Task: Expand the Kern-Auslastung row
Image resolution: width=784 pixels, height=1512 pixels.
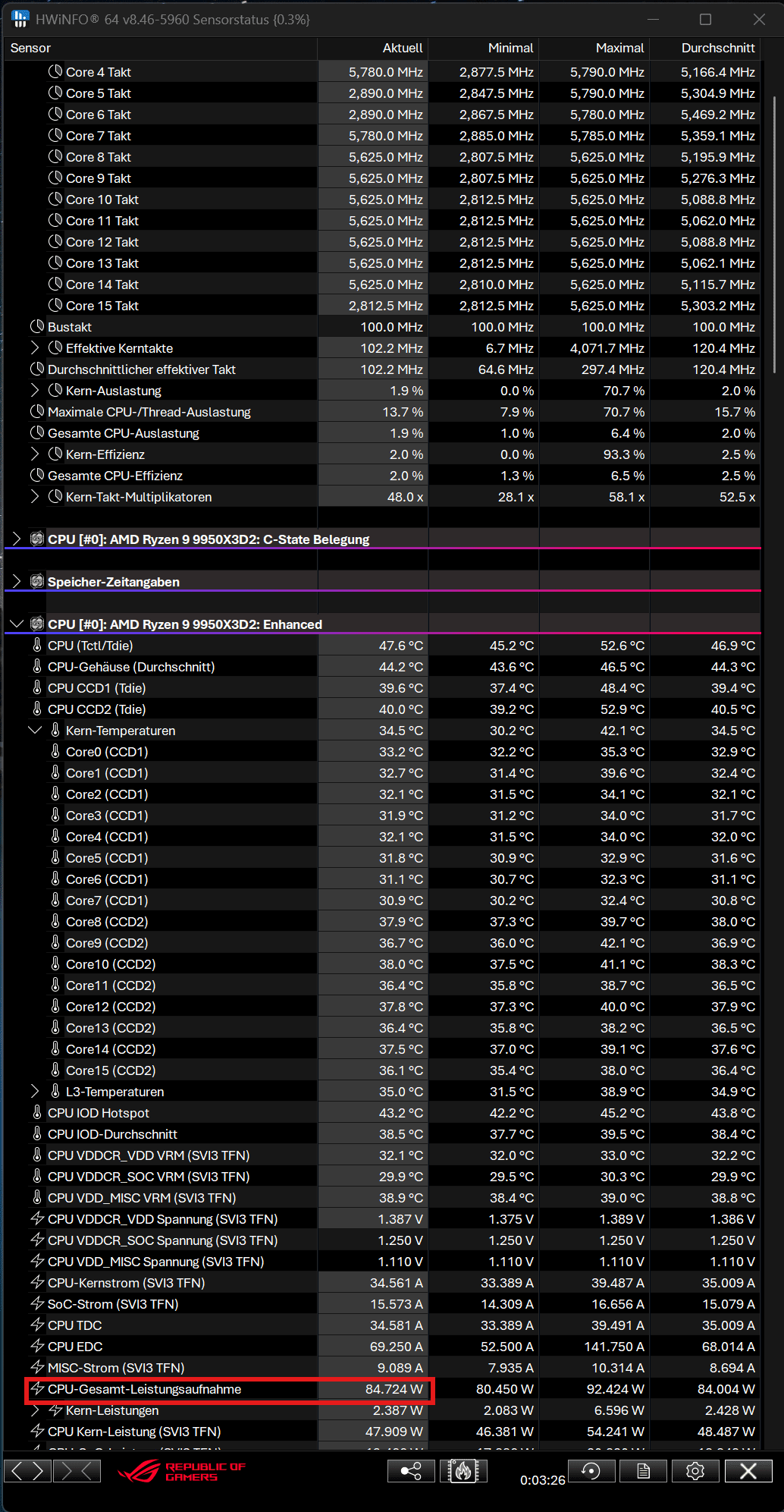Action: click(x=35, y=390)
